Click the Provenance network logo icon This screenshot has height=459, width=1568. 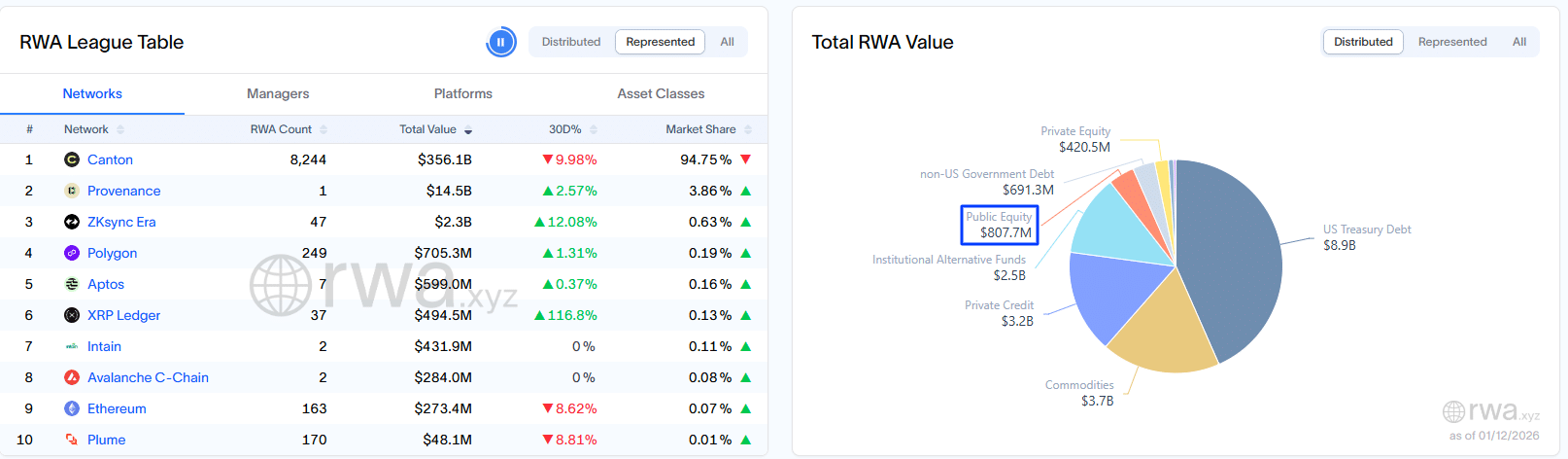coord(72,191)
